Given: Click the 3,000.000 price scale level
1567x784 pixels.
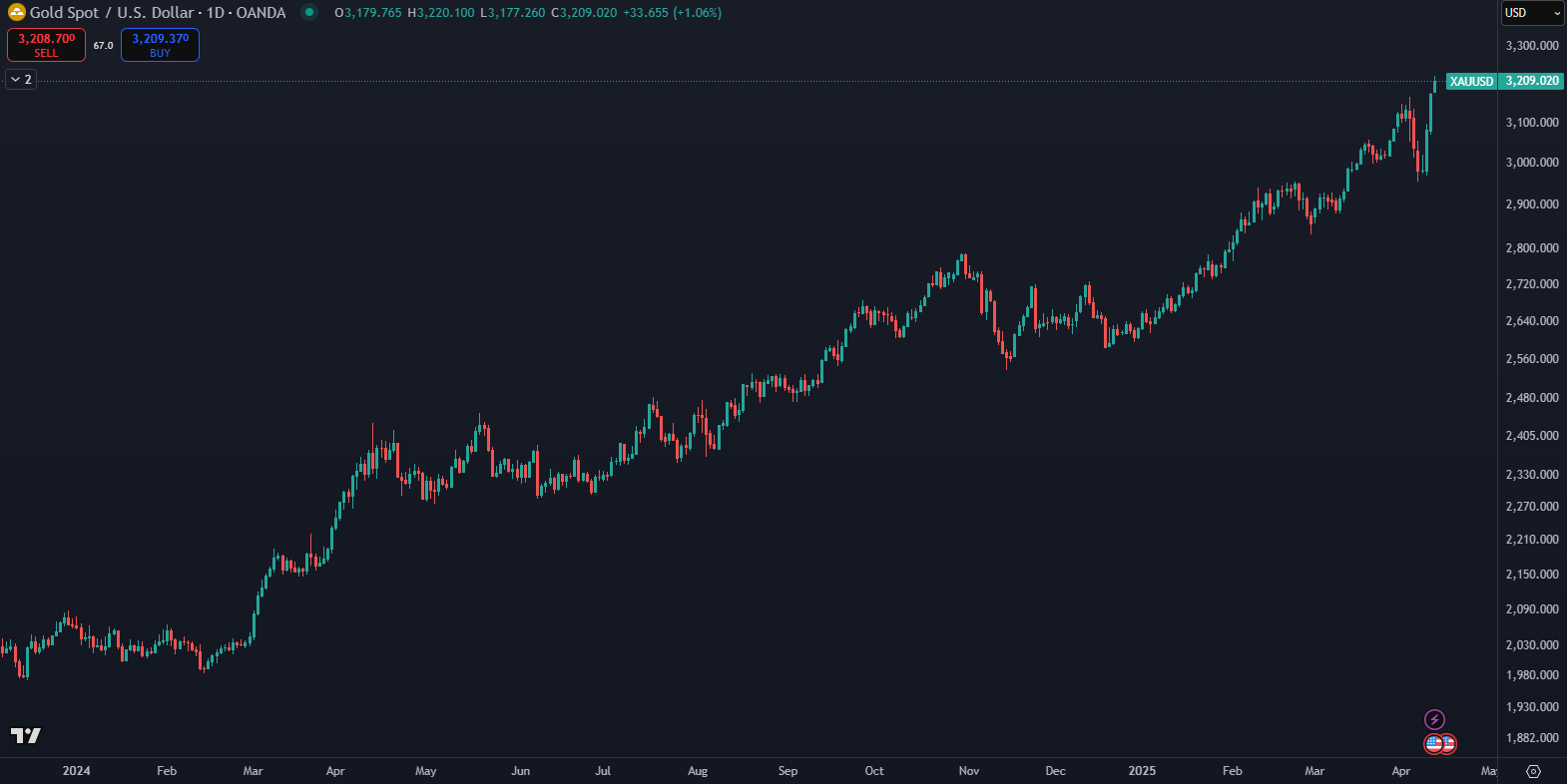Looking at the screenshot, I should point(1531,163).
